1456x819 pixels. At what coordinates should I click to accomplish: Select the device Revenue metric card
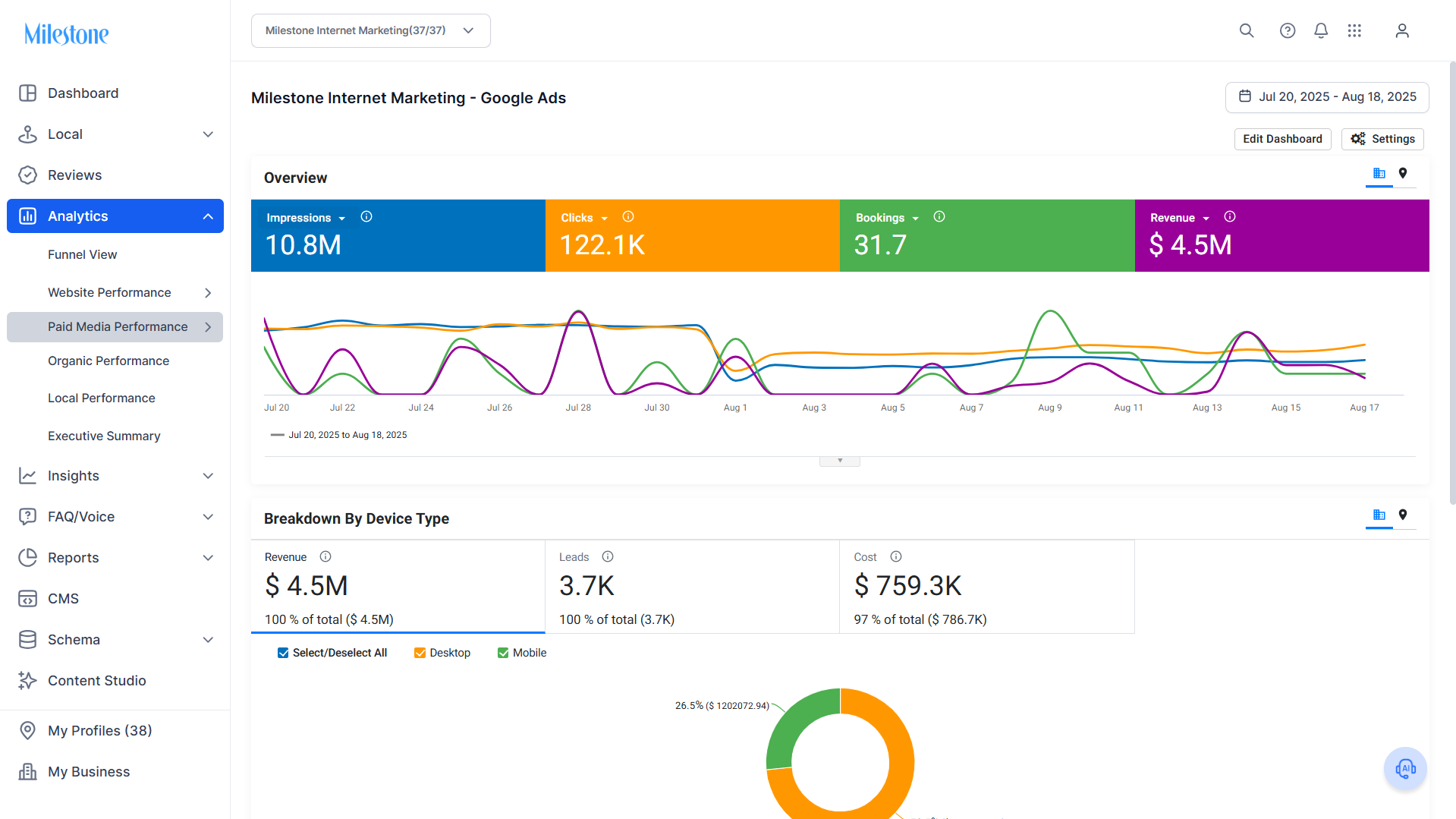[x=398, y=587]
